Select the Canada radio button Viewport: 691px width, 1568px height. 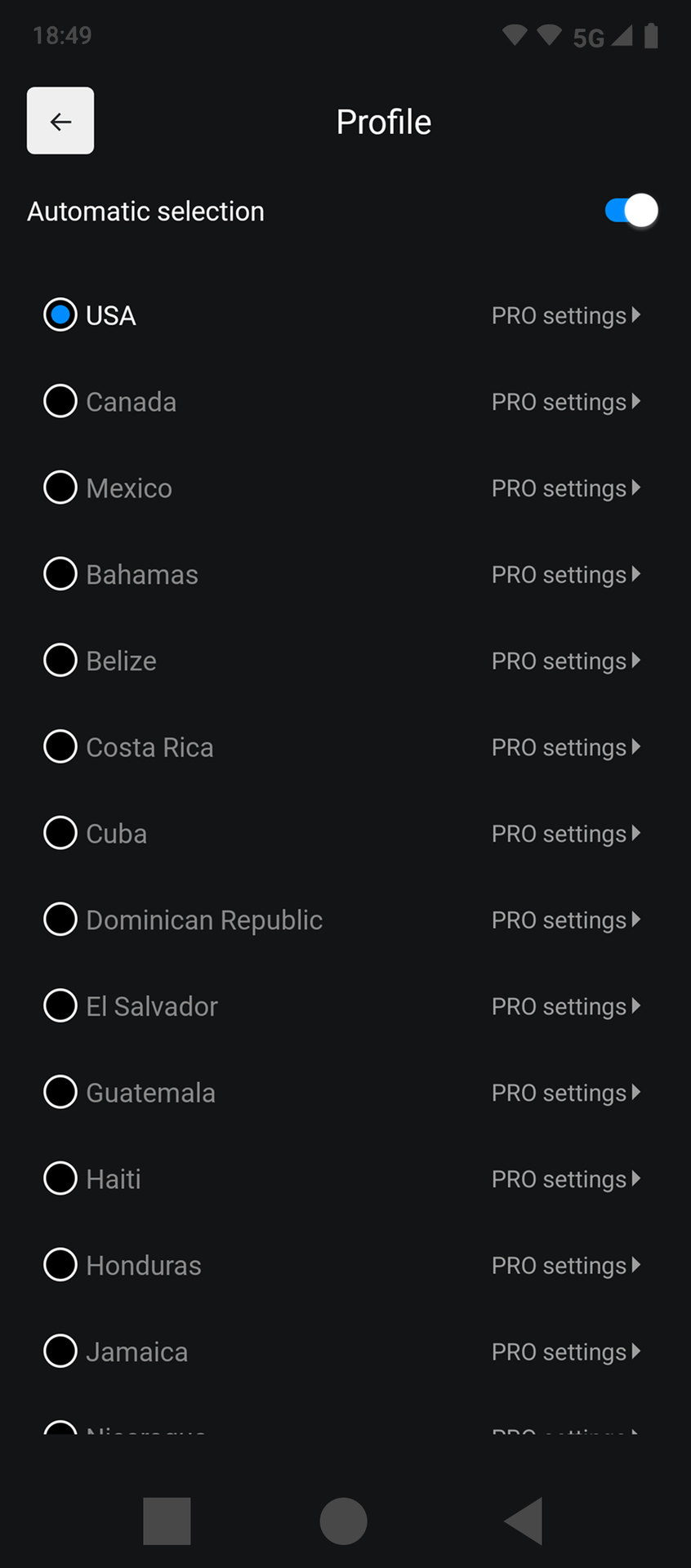(x=60, y=401)
